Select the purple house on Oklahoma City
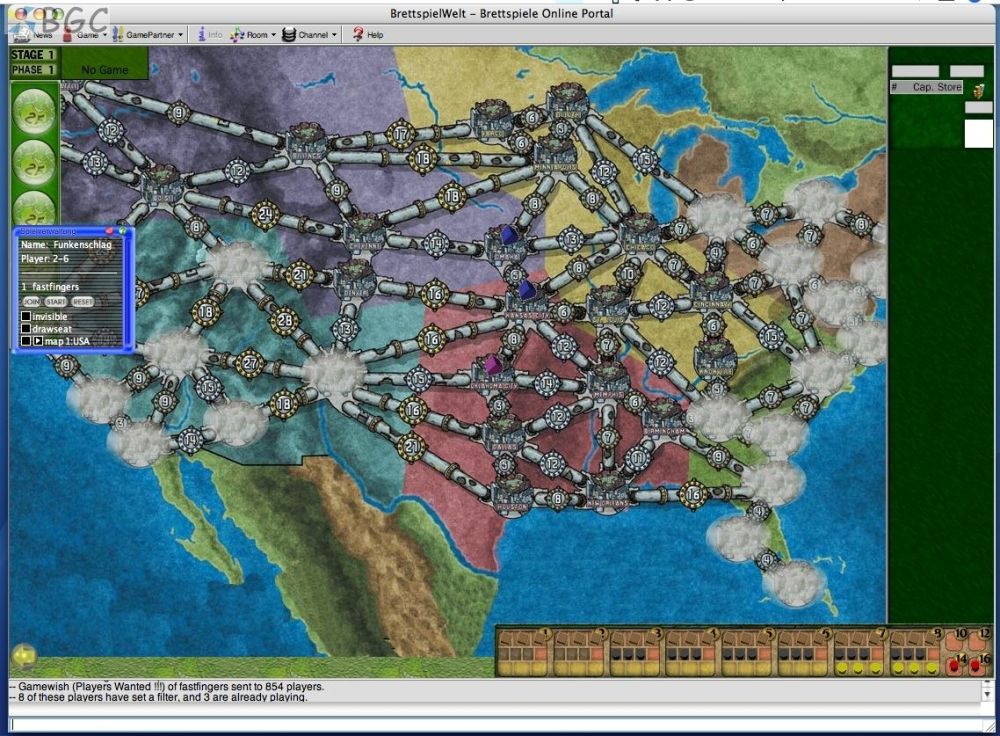This screenshot has height=736, width=1000. pos(493,365)
